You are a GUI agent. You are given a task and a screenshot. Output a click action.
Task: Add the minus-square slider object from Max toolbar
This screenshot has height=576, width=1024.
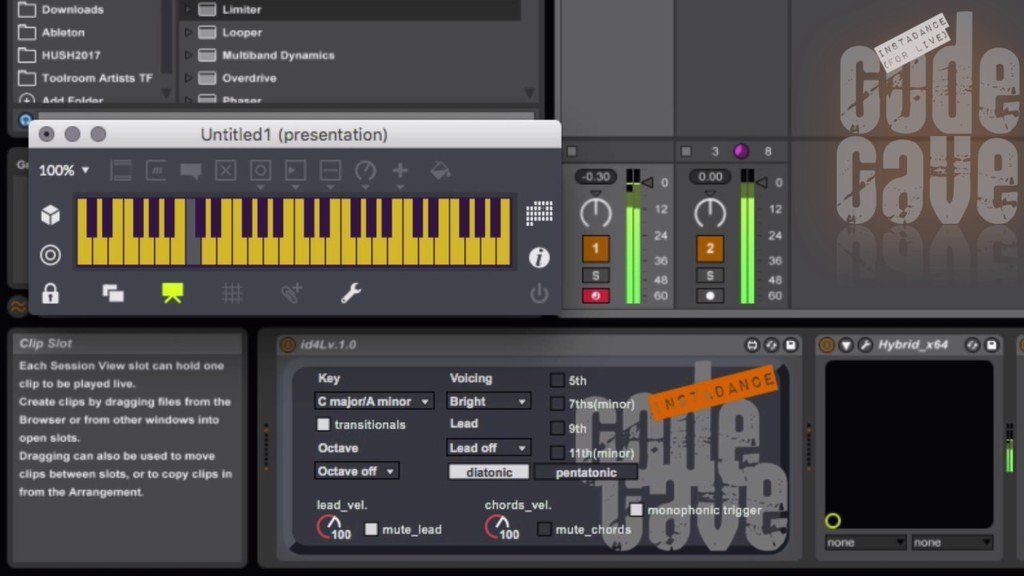[330, 171]
